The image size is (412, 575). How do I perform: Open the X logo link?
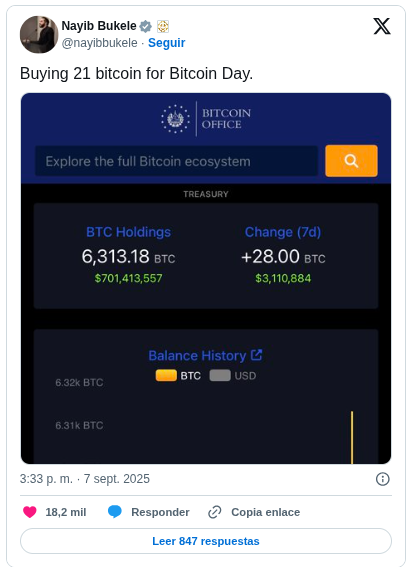(382, 26)
